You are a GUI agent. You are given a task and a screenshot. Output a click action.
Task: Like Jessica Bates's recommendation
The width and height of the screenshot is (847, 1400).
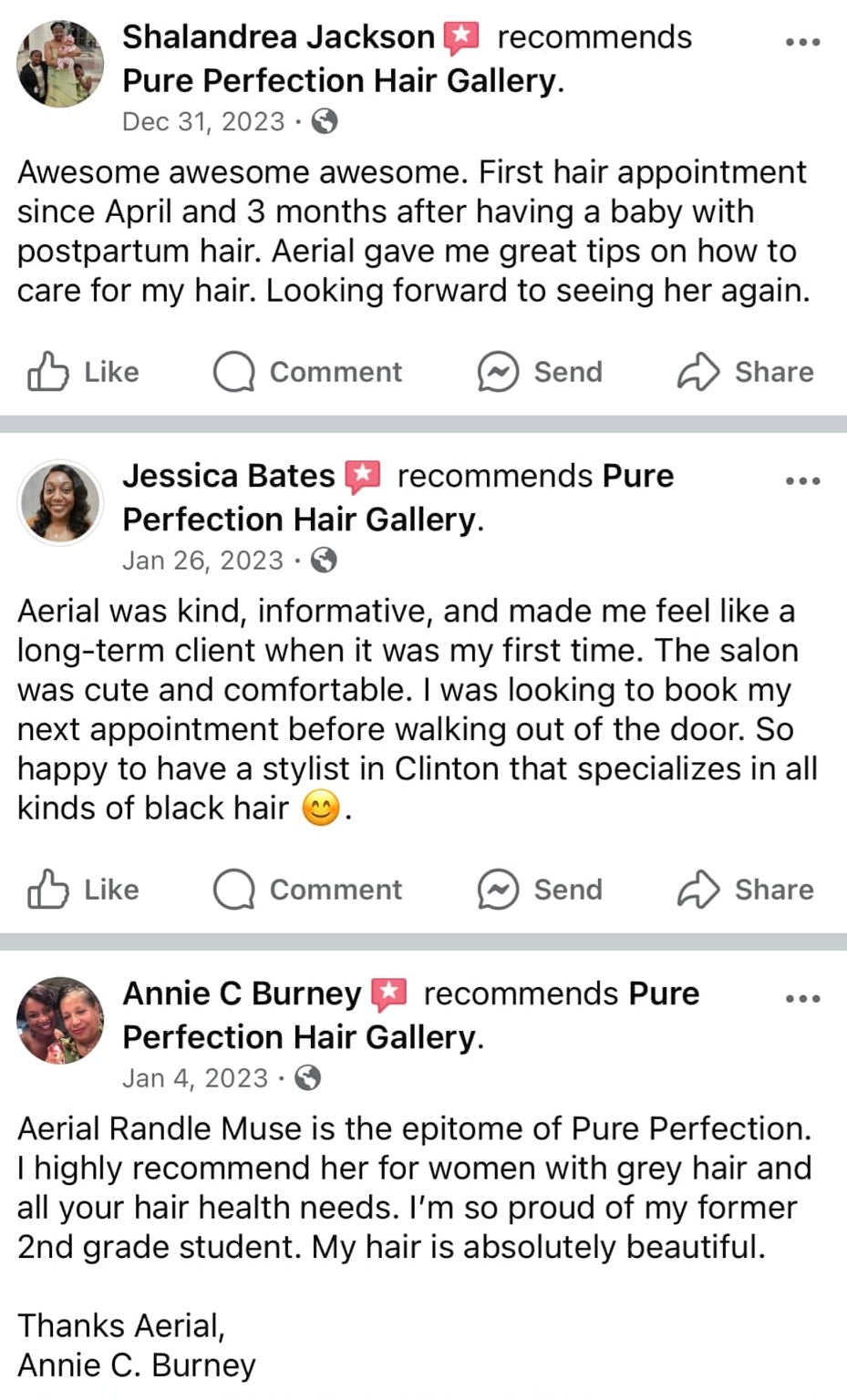(x=83, y=890)
